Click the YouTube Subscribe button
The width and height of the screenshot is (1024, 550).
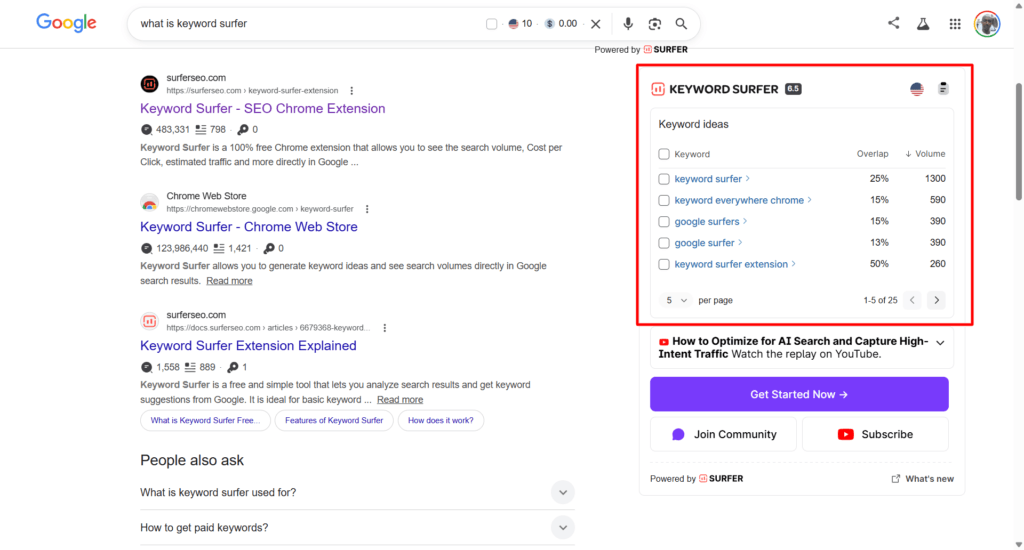coord(875,434)
